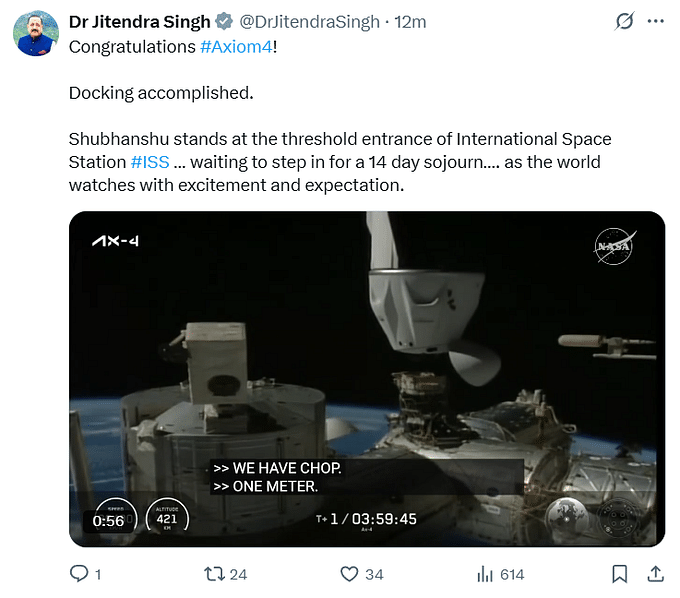680x598 pixels.
Task: Click the @DrJitendraSingh handle
Action: tap(310, 22)
